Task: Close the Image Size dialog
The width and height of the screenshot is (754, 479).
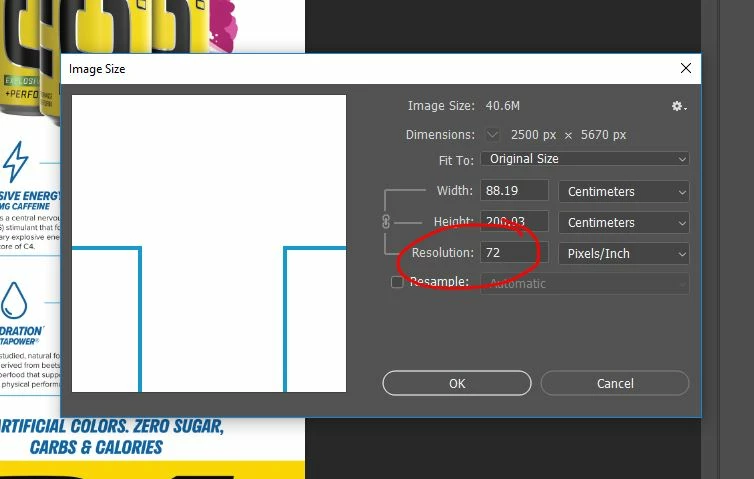Action: click(x=686, y=68)
